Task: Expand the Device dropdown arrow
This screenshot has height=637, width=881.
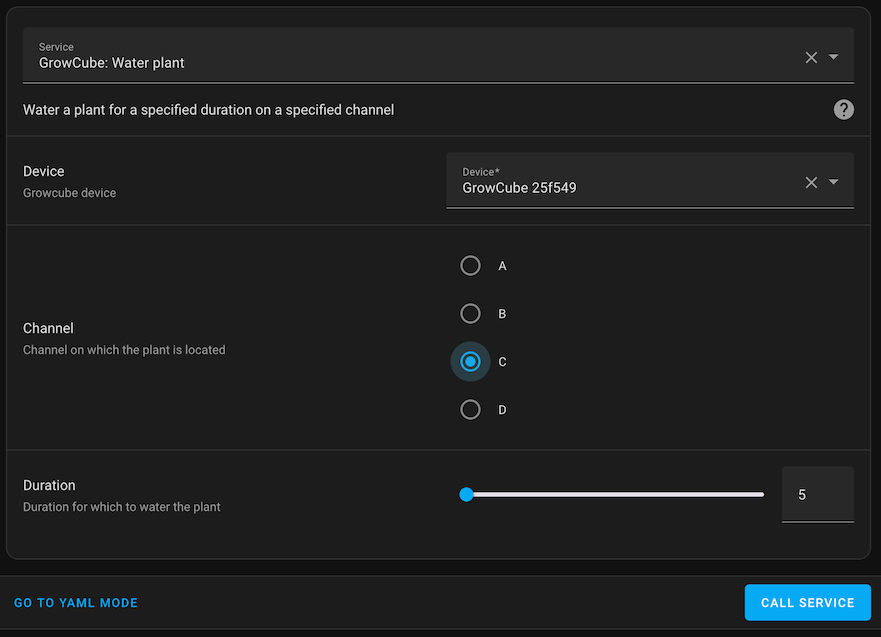Action: click(834, 181)
